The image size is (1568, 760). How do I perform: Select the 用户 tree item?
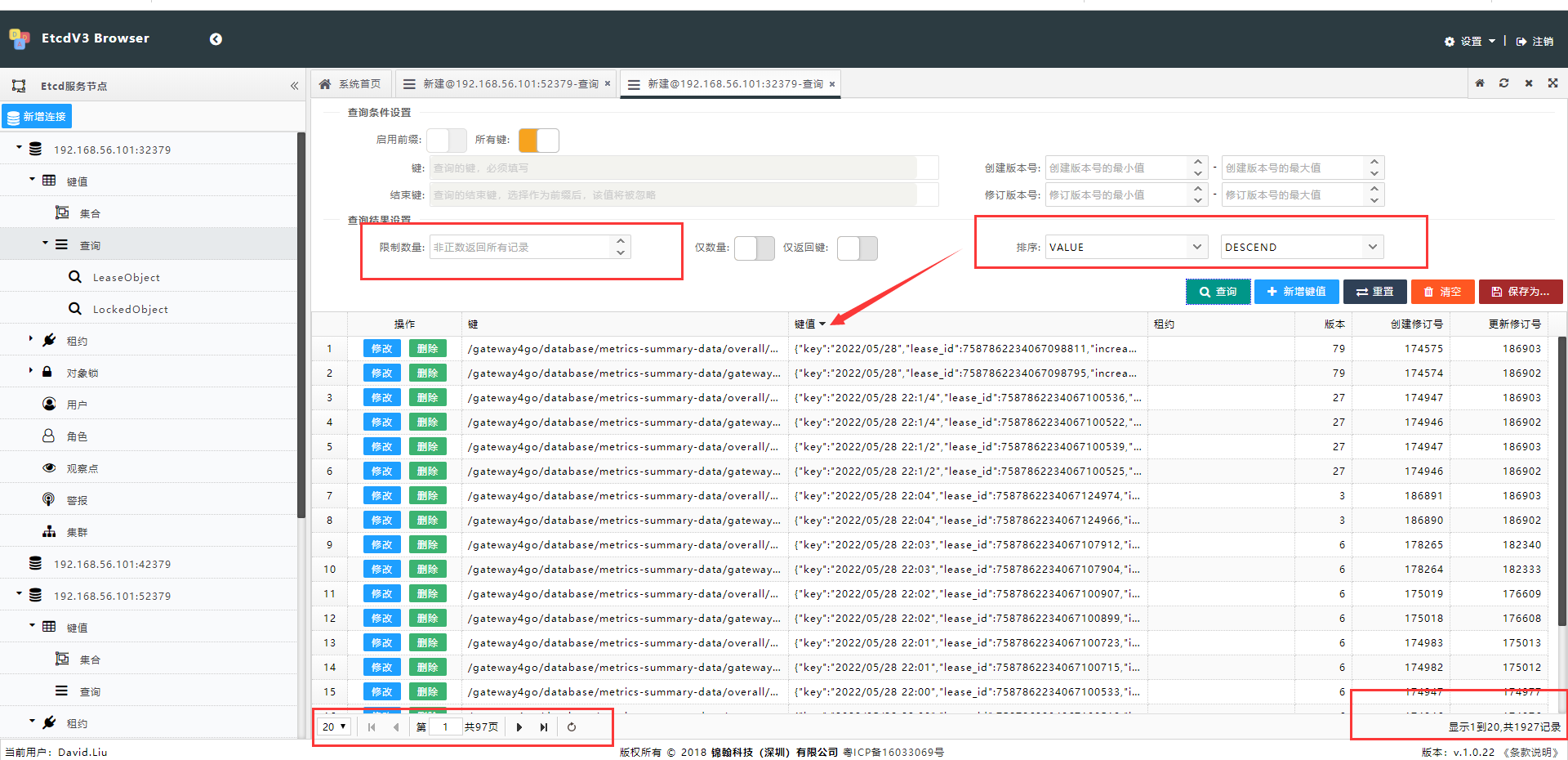(77, 405)
